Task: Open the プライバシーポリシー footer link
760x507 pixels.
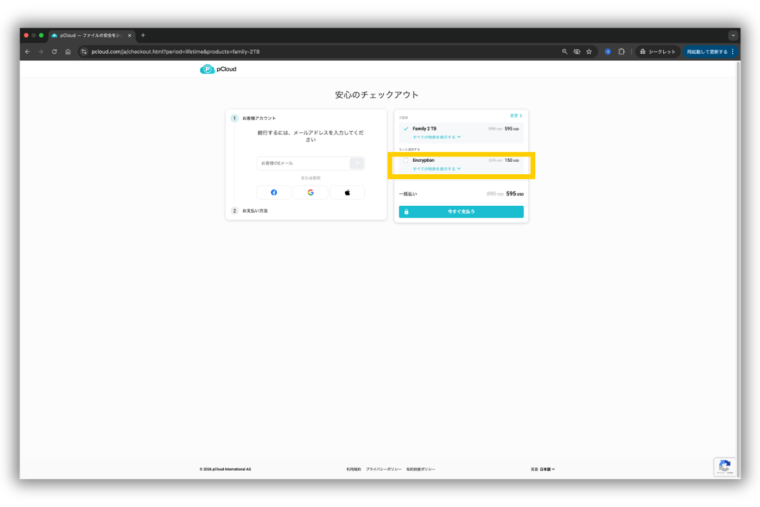Action: pyautogui.click(x=382, y=468)
